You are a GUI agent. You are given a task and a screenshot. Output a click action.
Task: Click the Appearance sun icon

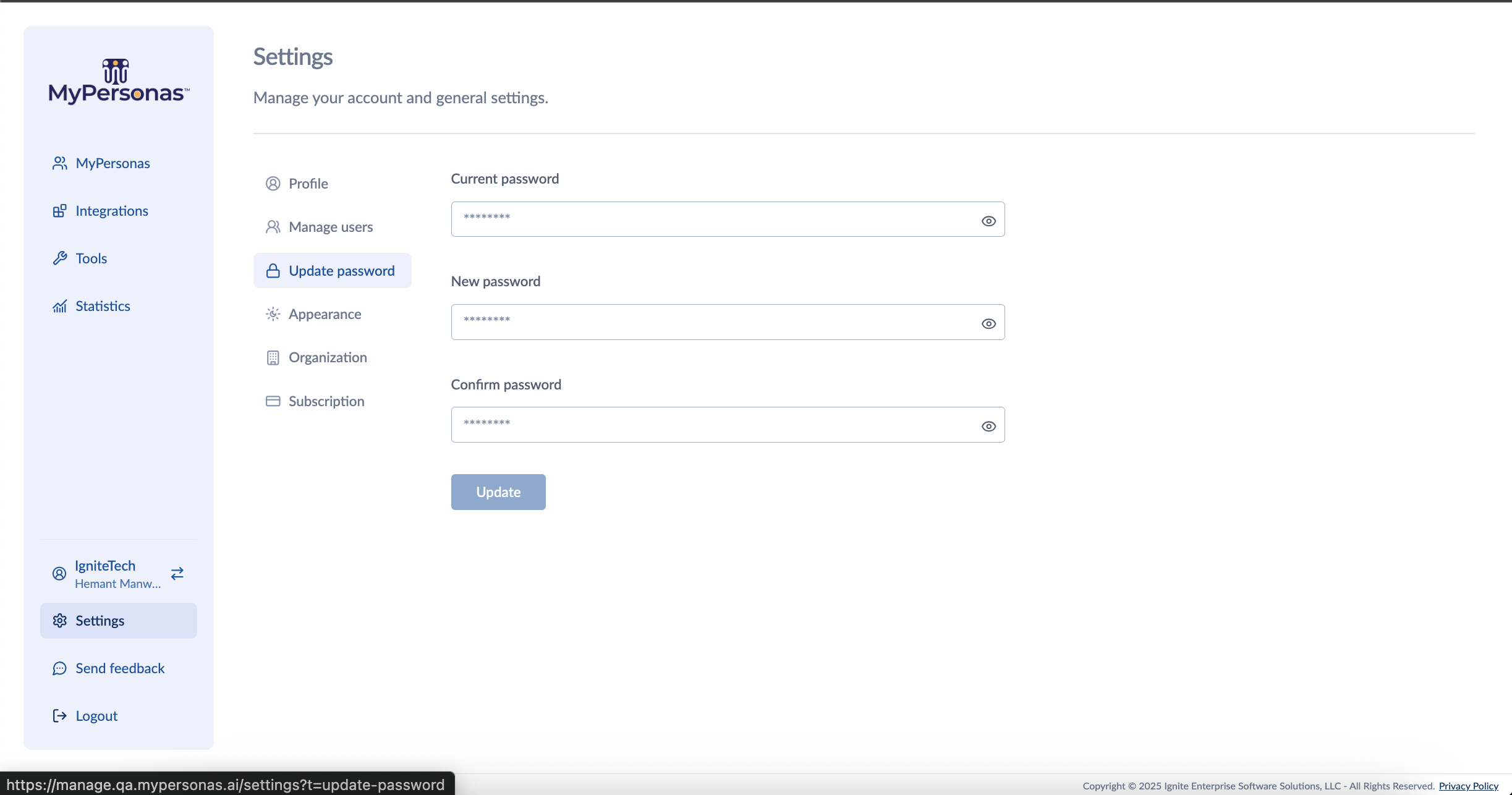[273, 314]
